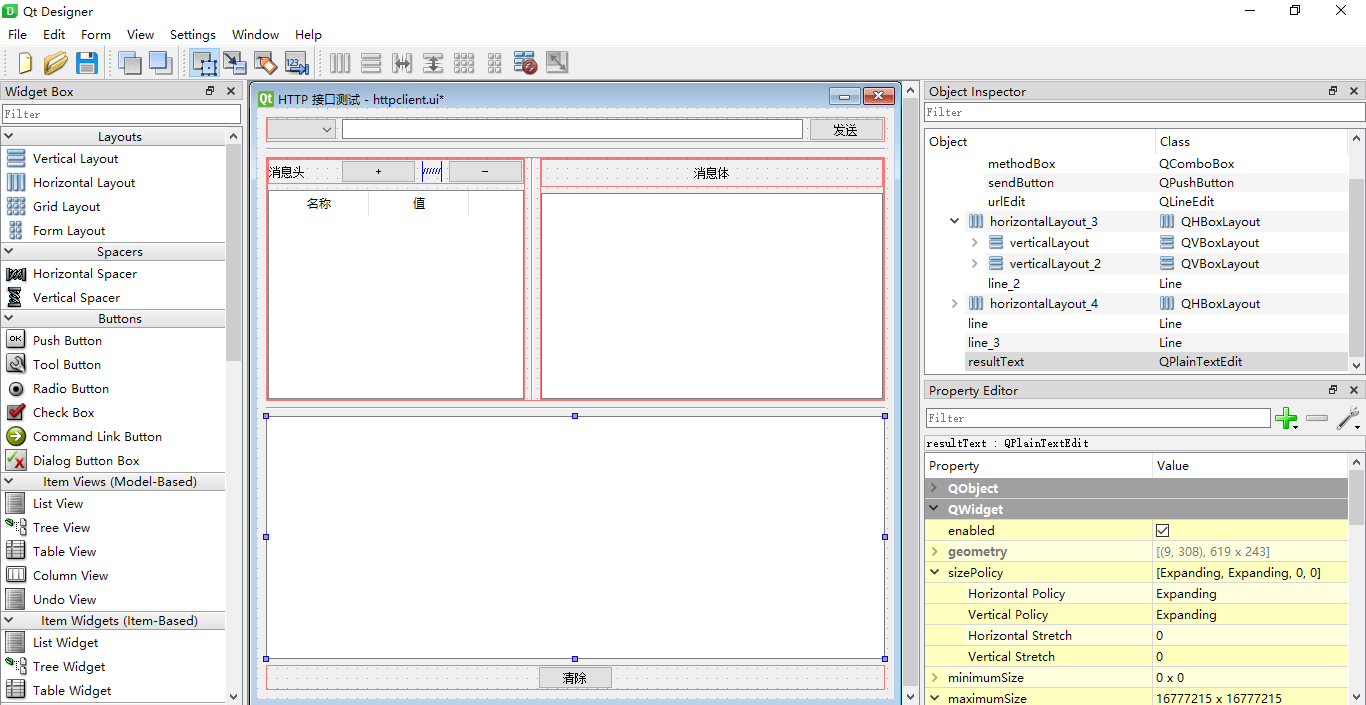This screenshot has height=705, width=1366.
Task: Select Radio Button in Widget Box
Action: click(70, 389)
